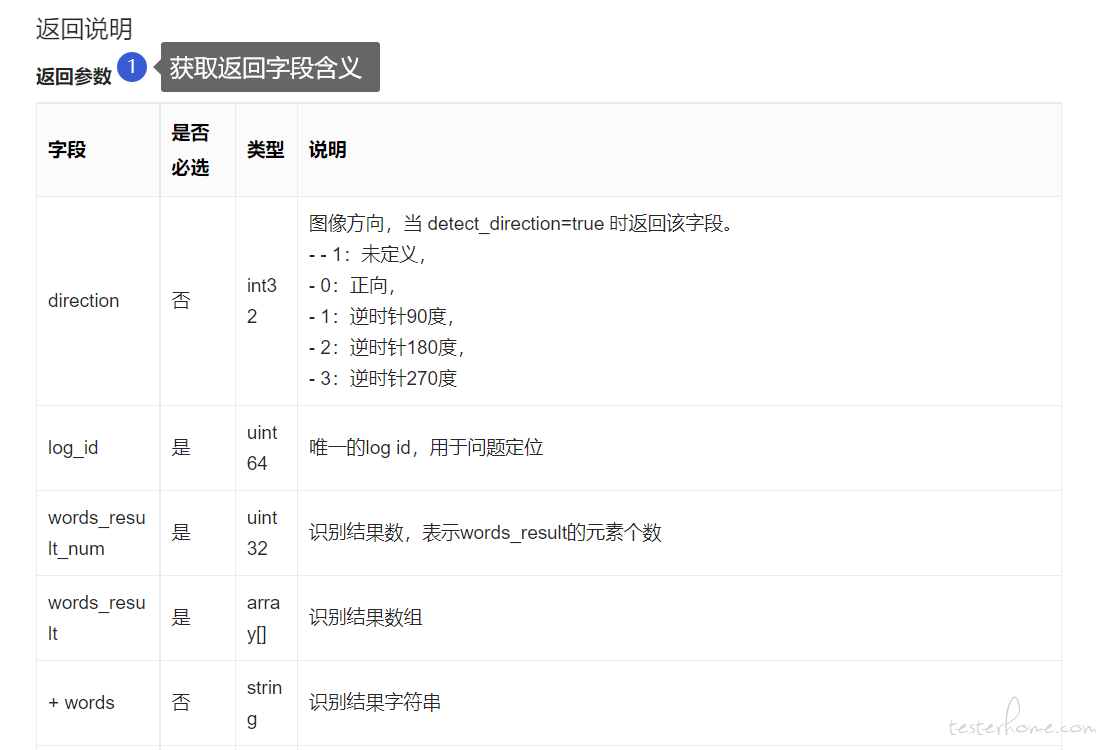
Task: Click the 返回参数 subheading
Action: pyautogui.click(x=74, y=76)
